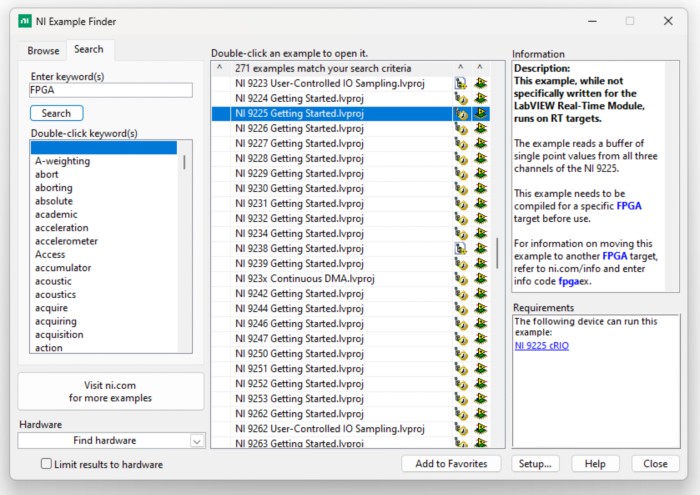This screenshot has width=700, height=495.
Task: Click sort arrow left of examples match header
Action: click(x=220, y=67)
